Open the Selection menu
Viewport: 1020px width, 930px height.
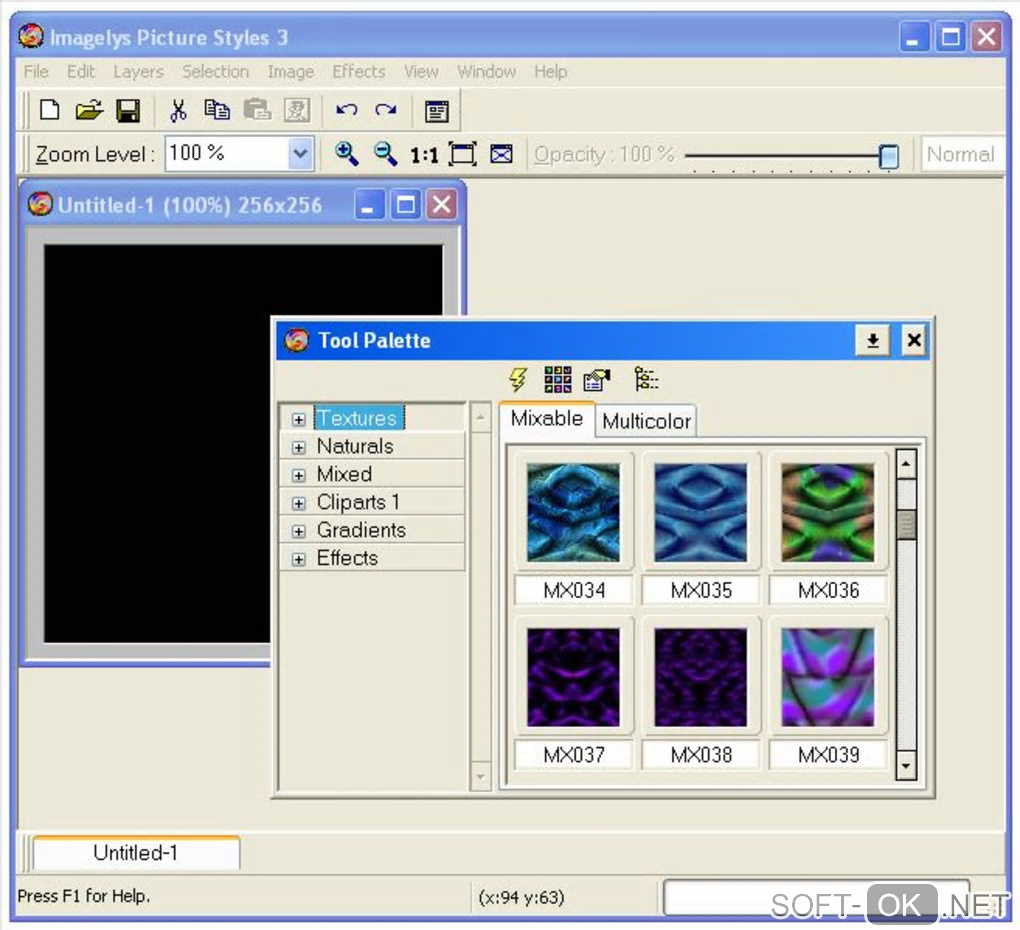(215, 71)
